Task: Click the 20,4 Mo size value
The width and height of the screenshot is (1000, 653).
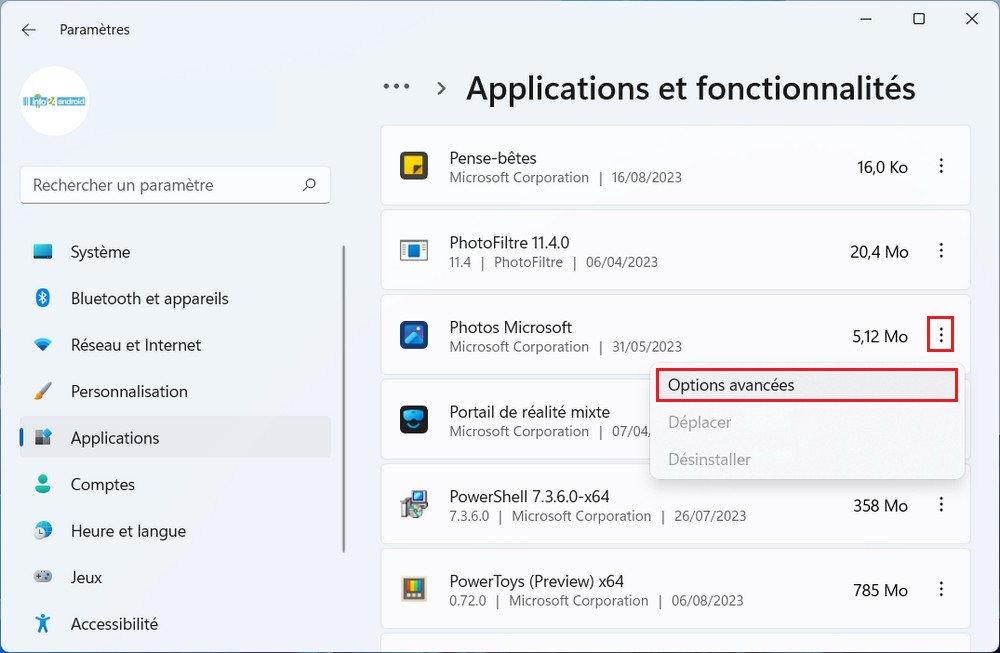Action: (x=879, y=252)
